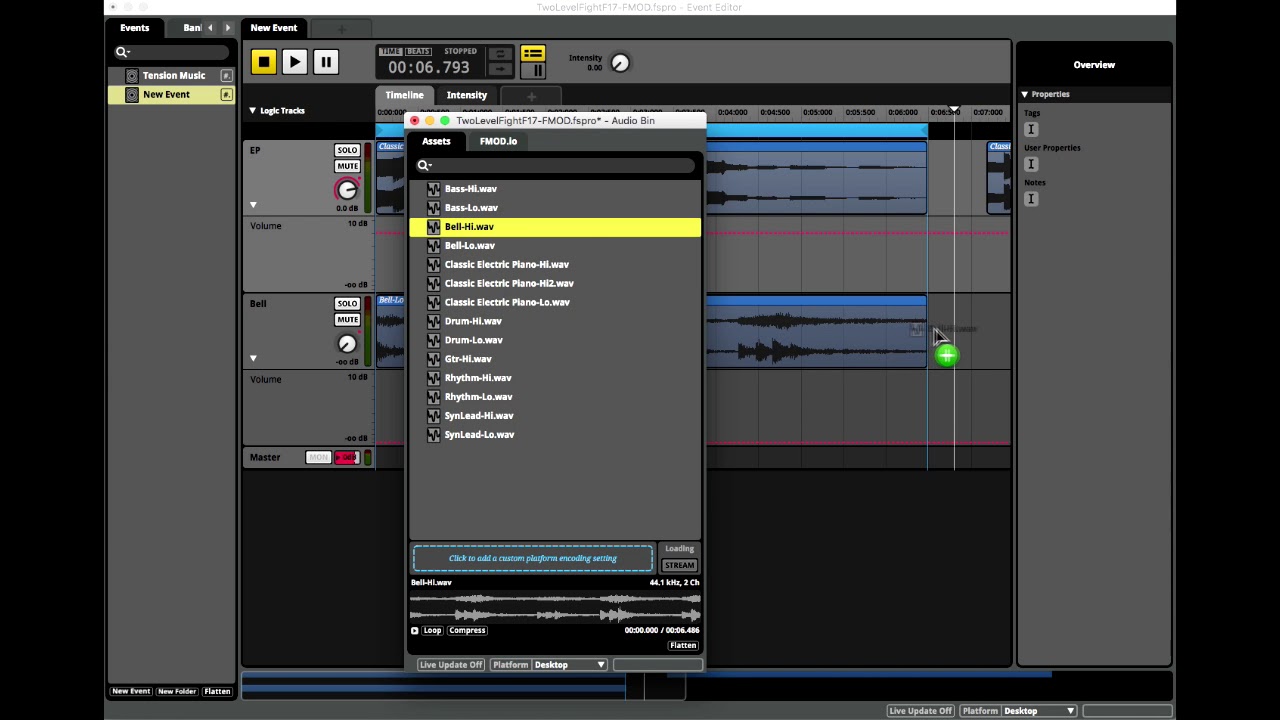Open the Audio Bin search options magnifier
The height and width of the screenshot is (720, 1280).
click(424, 166)
